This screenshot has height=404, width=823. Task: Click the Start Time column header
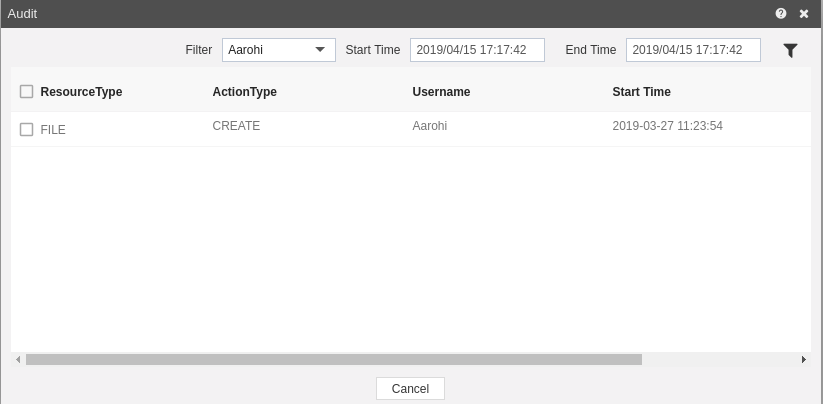641,92
